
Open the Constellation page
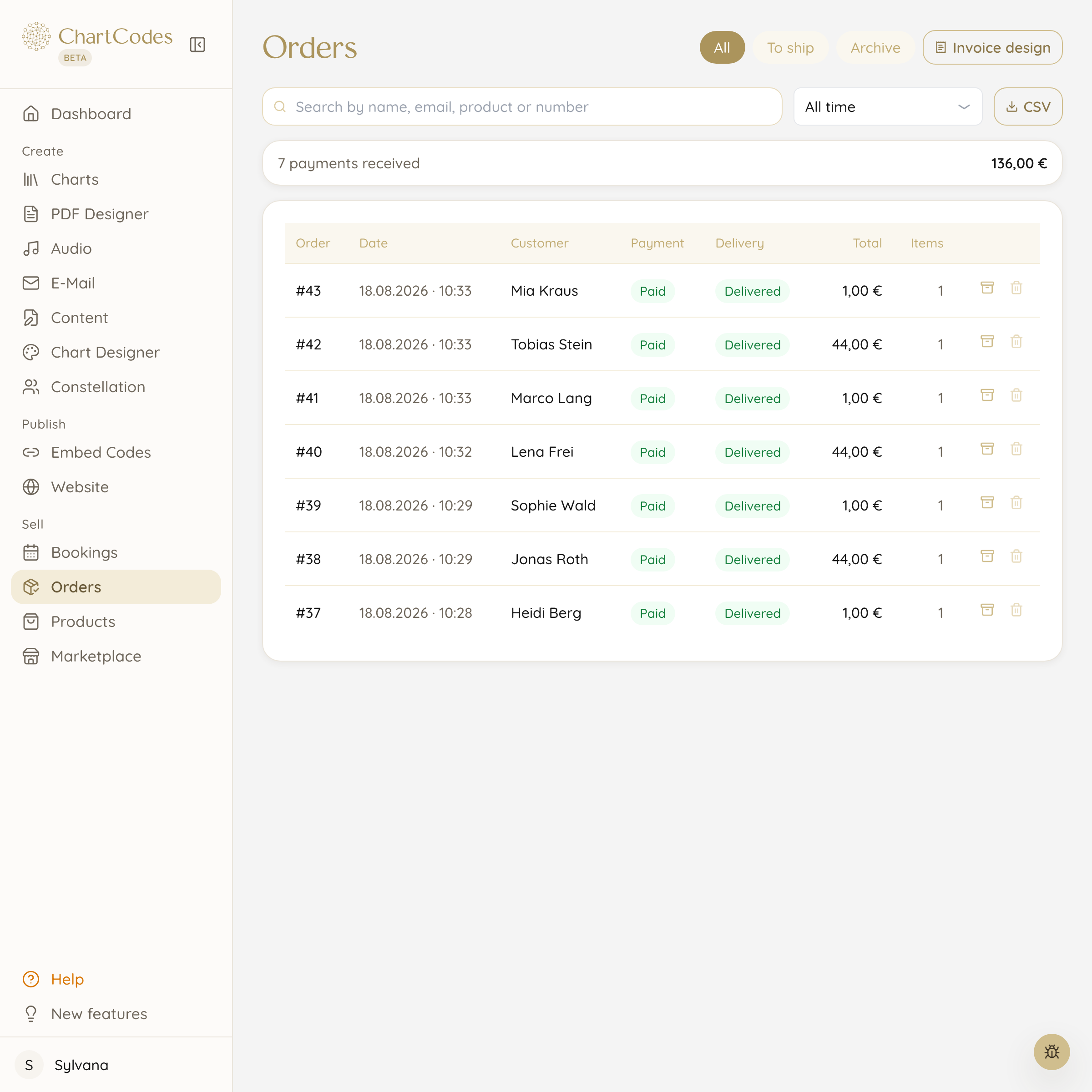[116, 387]
